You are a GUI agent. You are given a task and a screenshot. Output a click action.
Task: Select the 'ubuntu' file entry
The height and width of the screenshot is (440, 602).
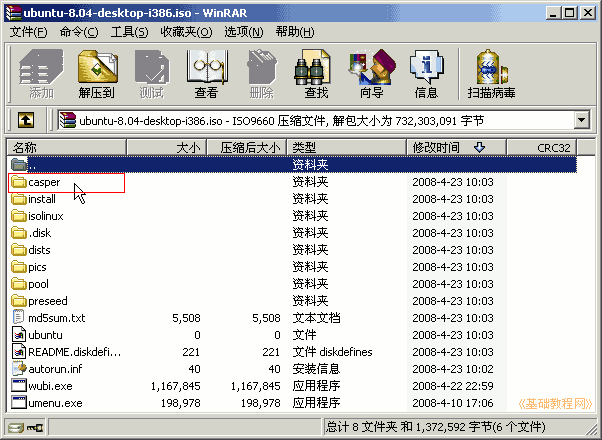coord(45,335)
